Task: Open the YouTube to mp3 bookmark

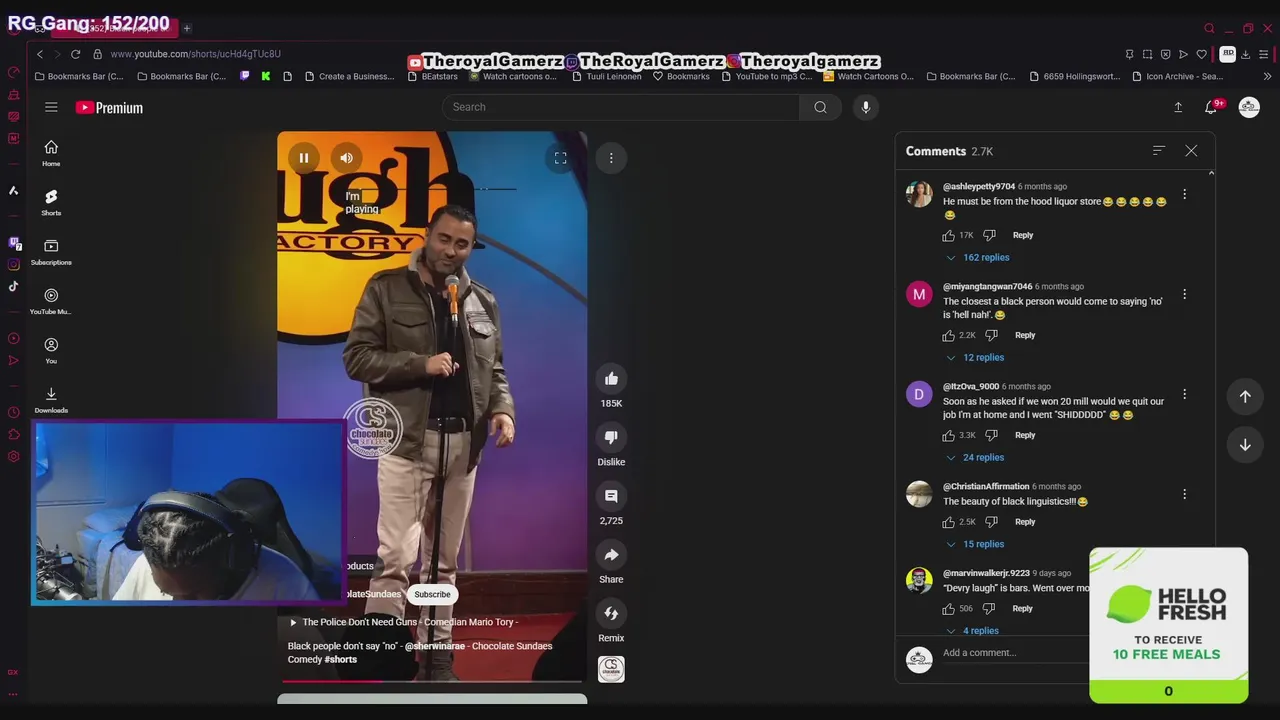Action: (x=766, y=76)
